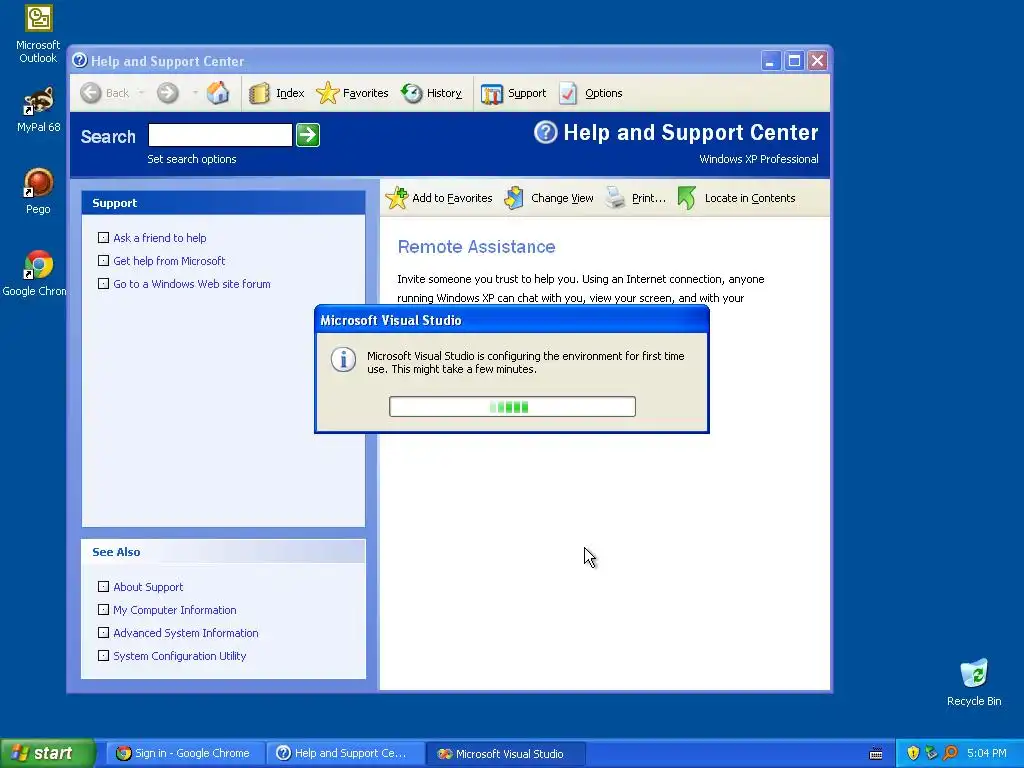Open Favorites in Help toolbar
1024x768 pixels.
pos(352,93)
